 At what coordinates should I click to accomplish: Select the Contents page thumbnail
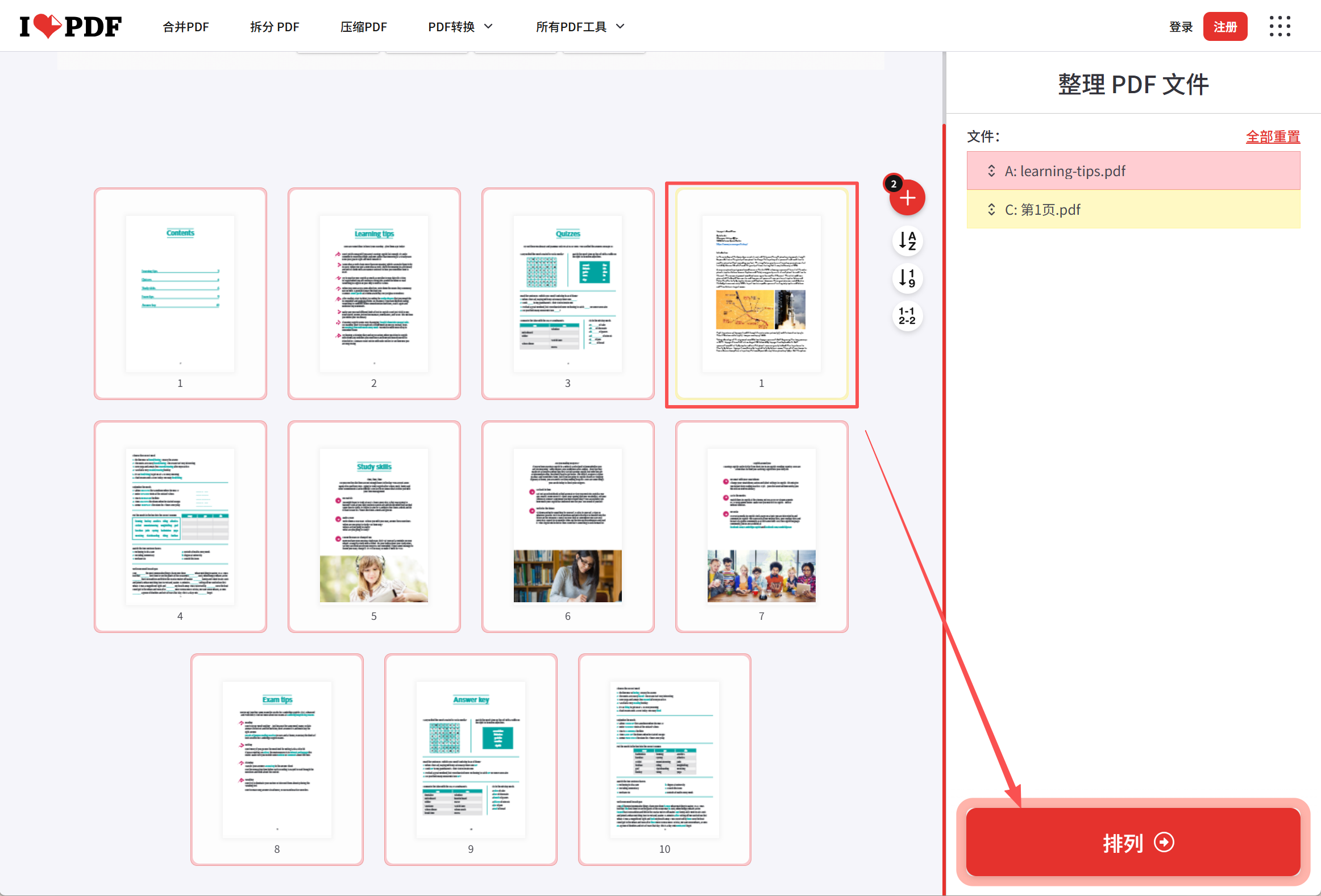[180, 293]
